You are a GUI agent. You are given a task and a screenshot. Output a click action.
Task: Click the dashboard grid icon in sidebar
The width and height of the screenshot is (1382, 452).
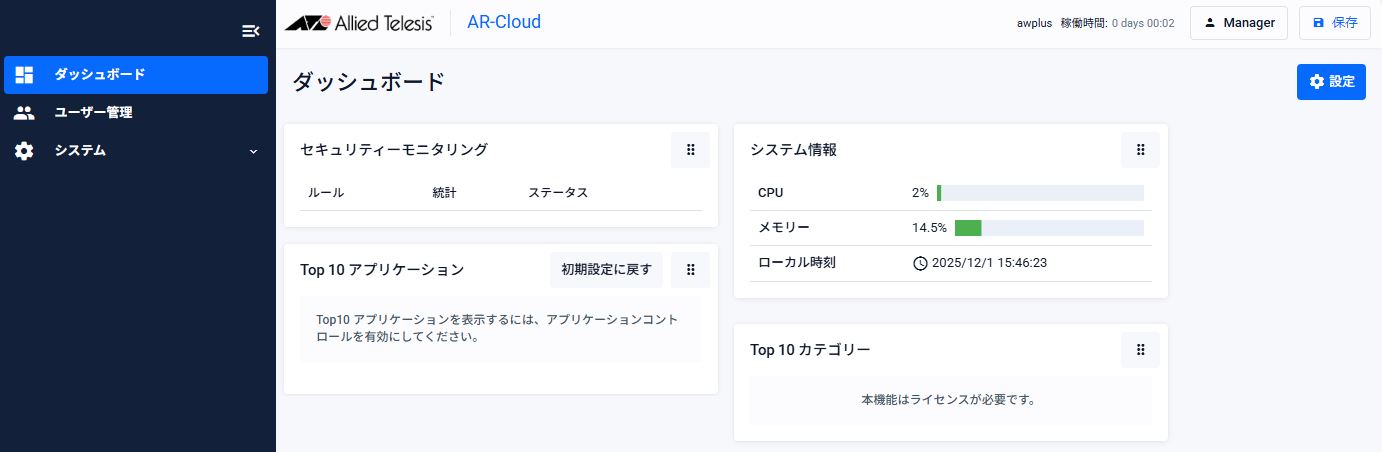24,75
